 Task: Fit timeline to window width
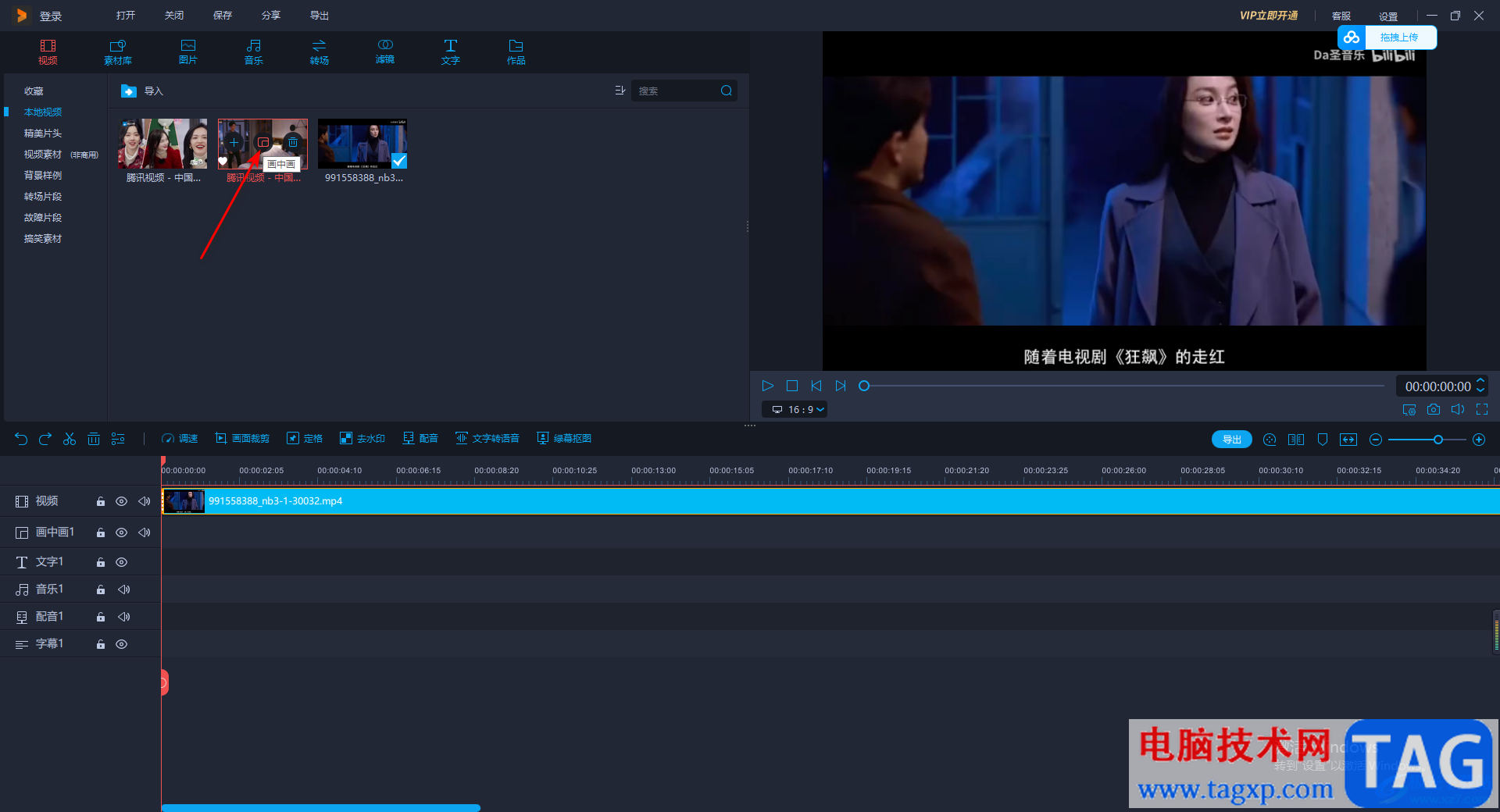1348,440
